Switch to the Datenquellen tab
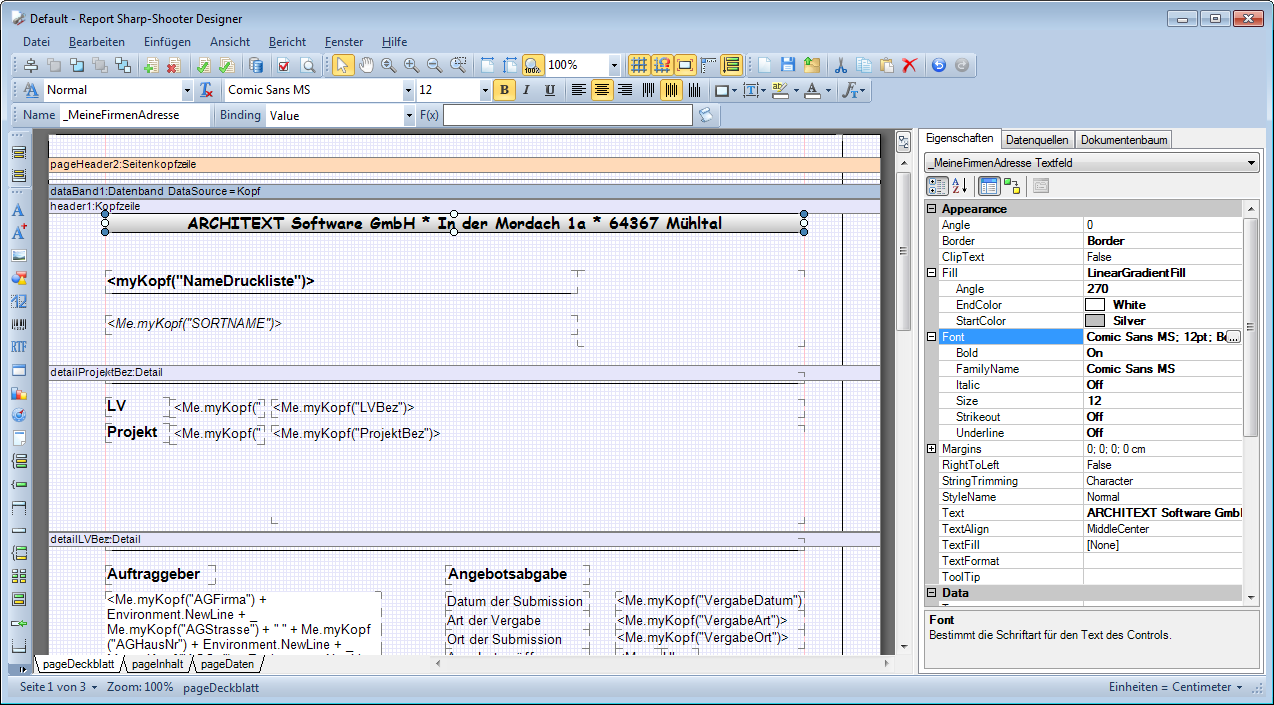 (x=1037, y=140)
